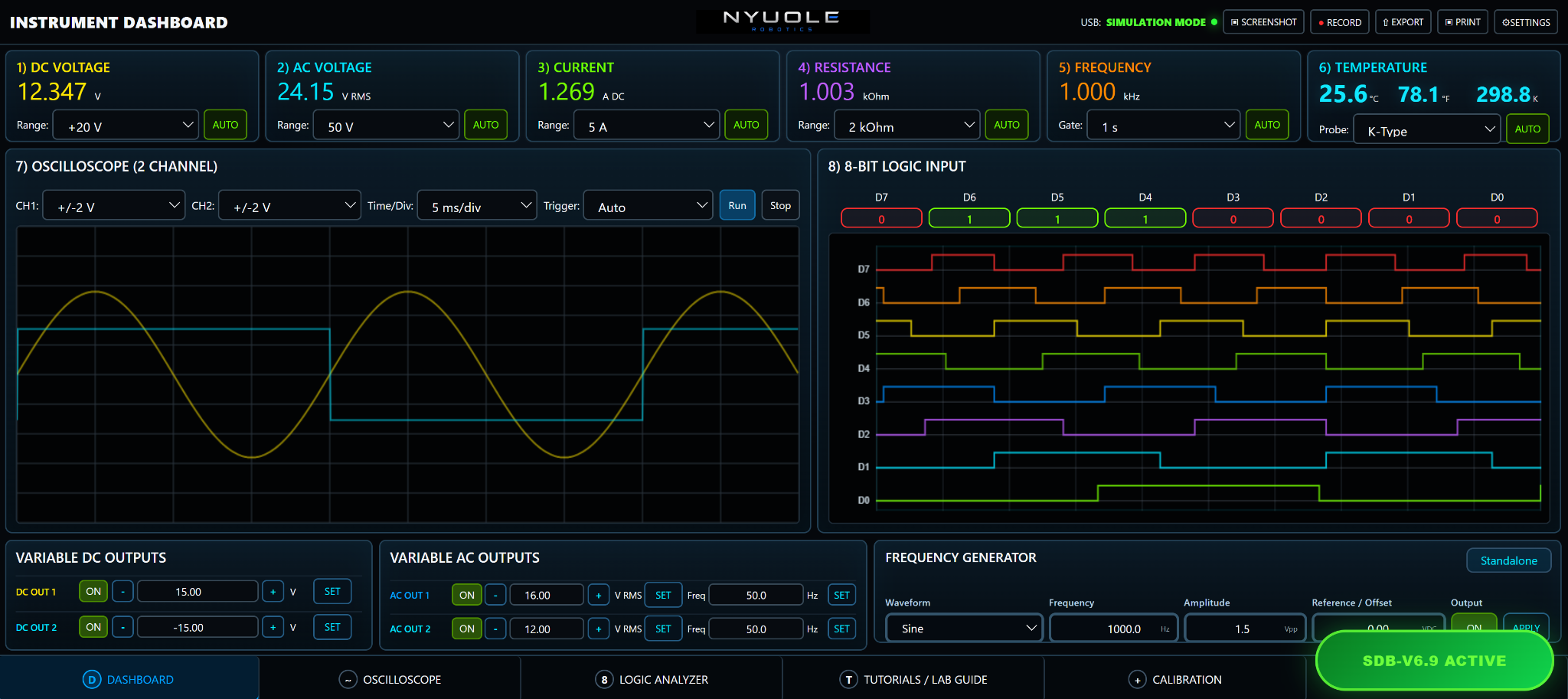Click AC OUT 1 Freq field (50.0)
The image size is (1568, 699).
tap(756, 595)
